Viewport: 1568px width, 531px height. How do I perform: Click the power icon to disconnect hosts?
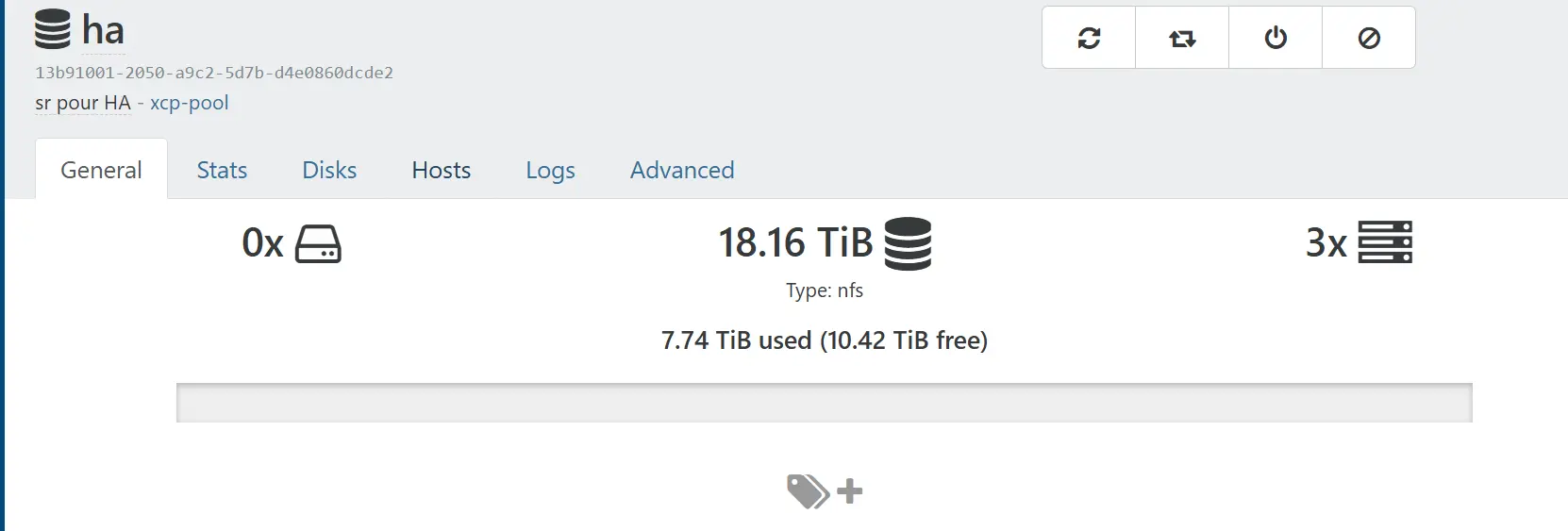pyautogui.click(x=1275, y=38)
